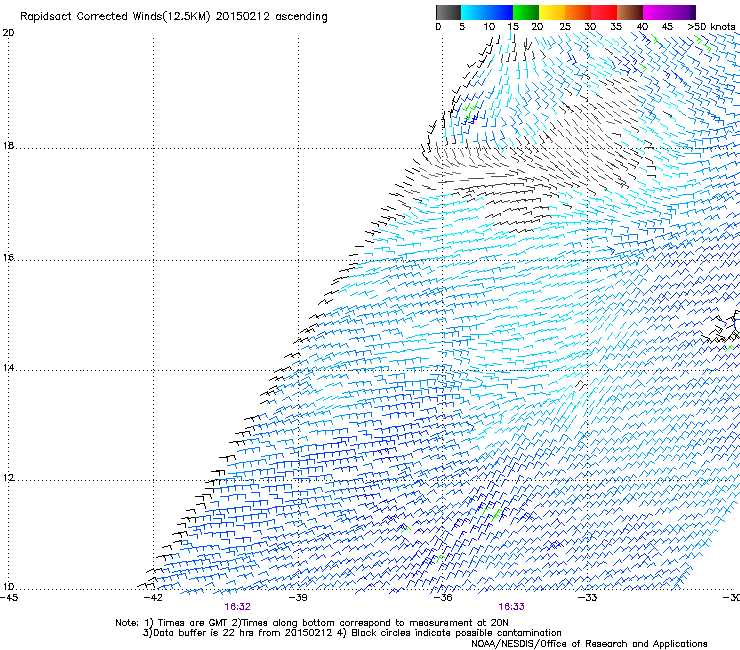Image resolution: width=740 pixels, height=650 pixels.
Task: Click the latitude label '18'
Action: pyautogui.click(x=8, y=146)
